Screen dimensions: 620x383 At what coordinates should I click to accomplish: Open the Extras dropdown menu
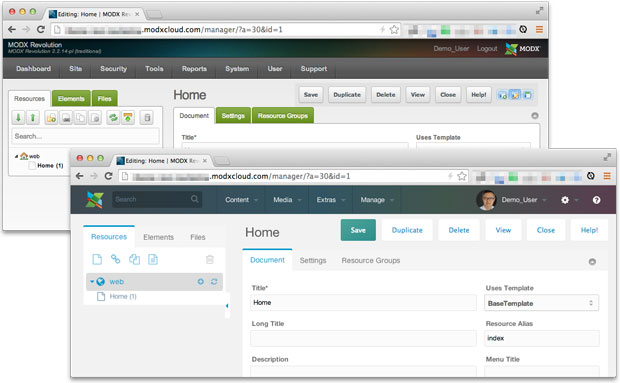click(331, 200)
